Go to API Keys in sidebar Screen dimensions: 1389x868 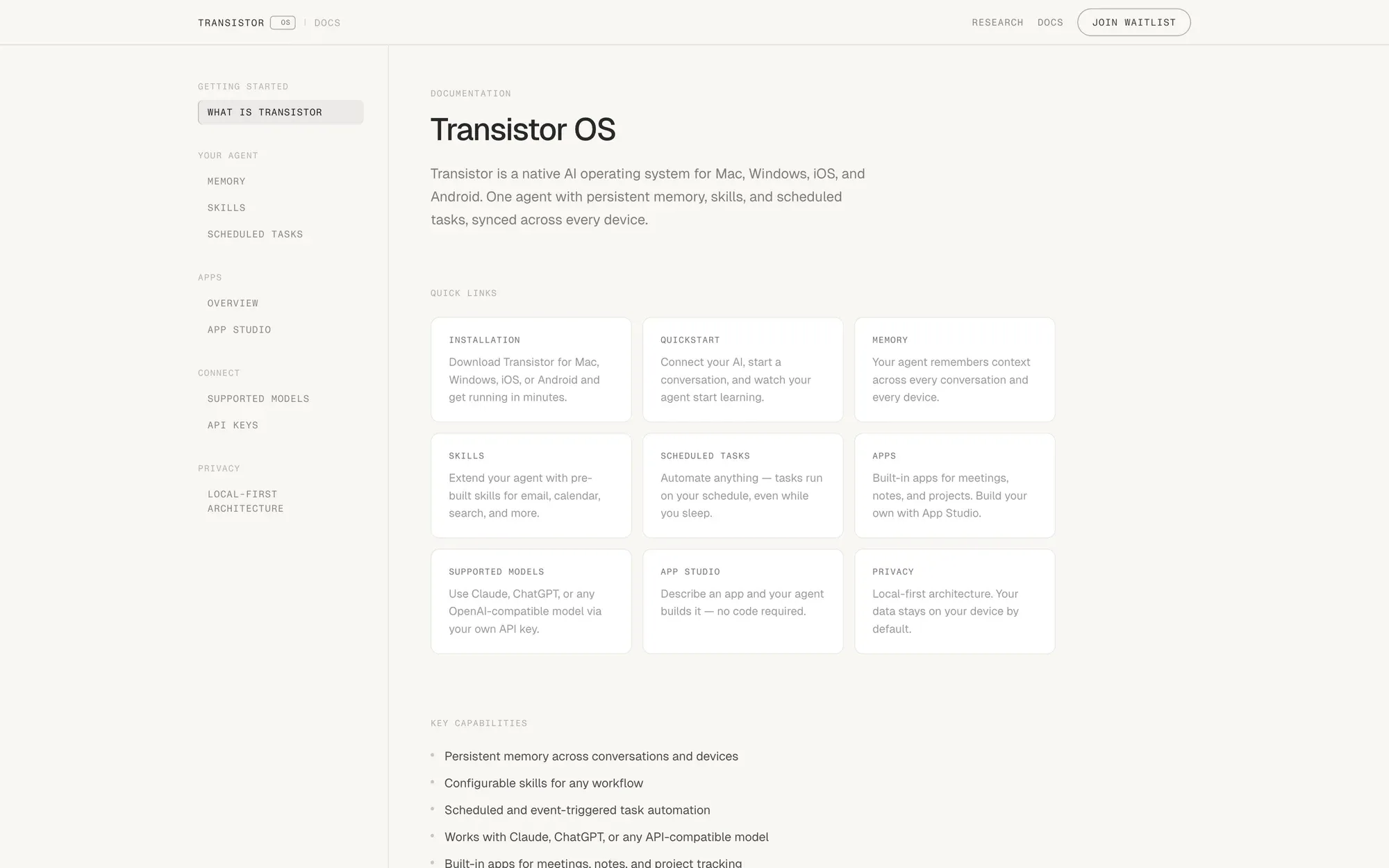(x=233, y=425)
